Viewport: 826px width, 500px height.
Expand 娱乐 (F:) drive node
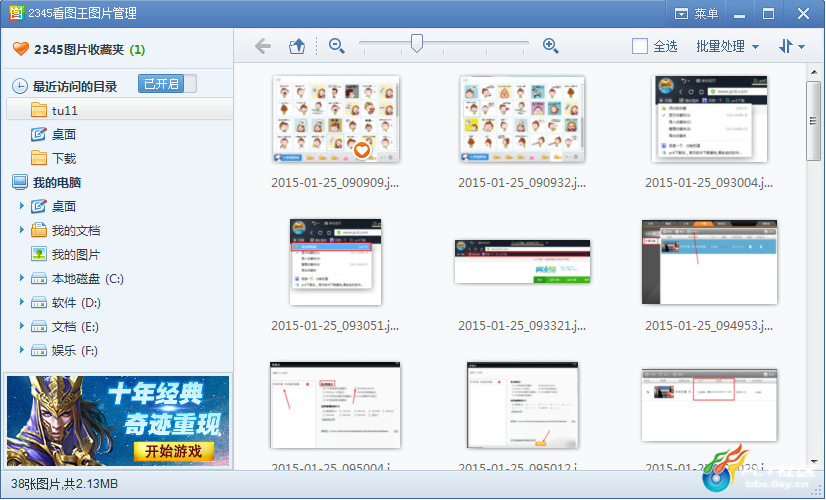click(x=22, y=349)
